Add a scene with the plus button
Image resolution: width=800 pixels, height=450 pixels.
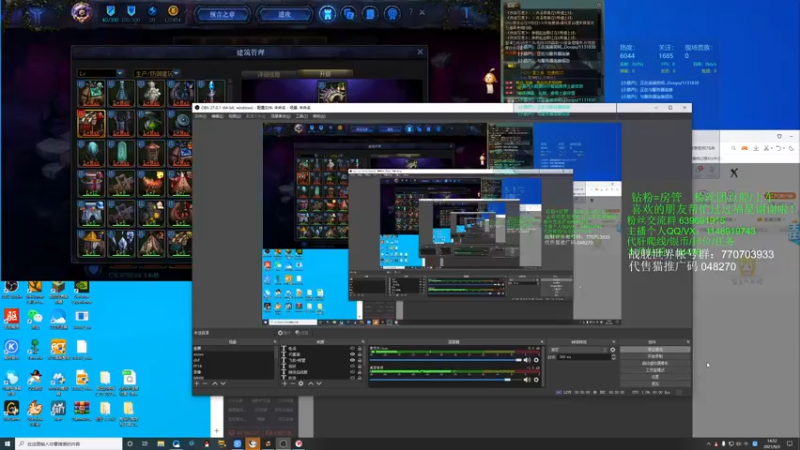click(197, 384)
